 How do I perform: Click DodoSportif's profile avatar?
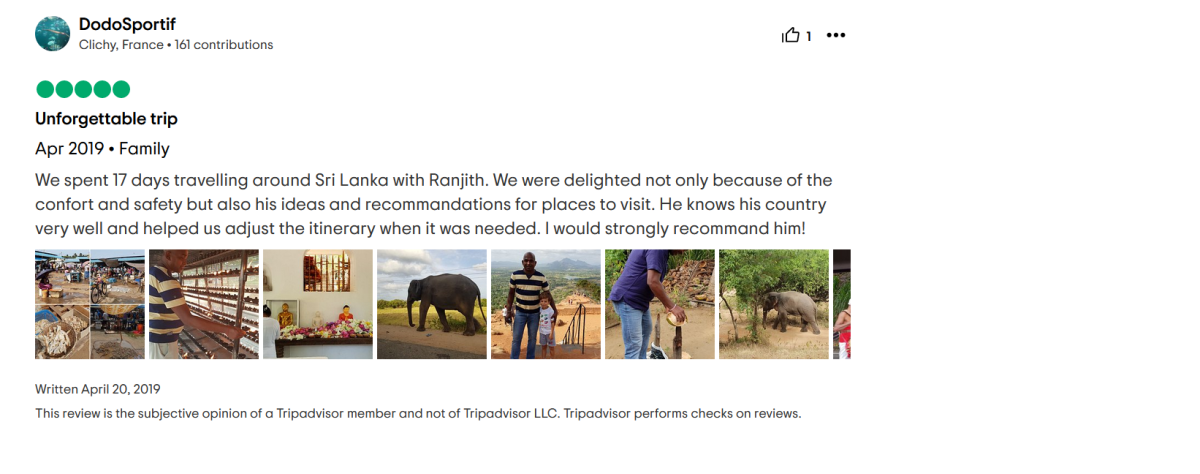(x=52, y=34)
